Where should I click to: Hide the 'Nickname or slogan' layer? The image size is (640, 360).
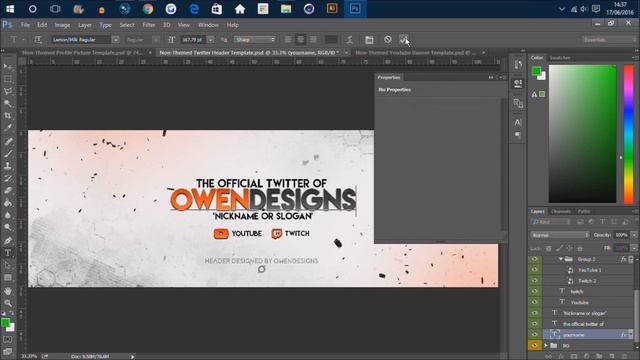click(535, 313)
